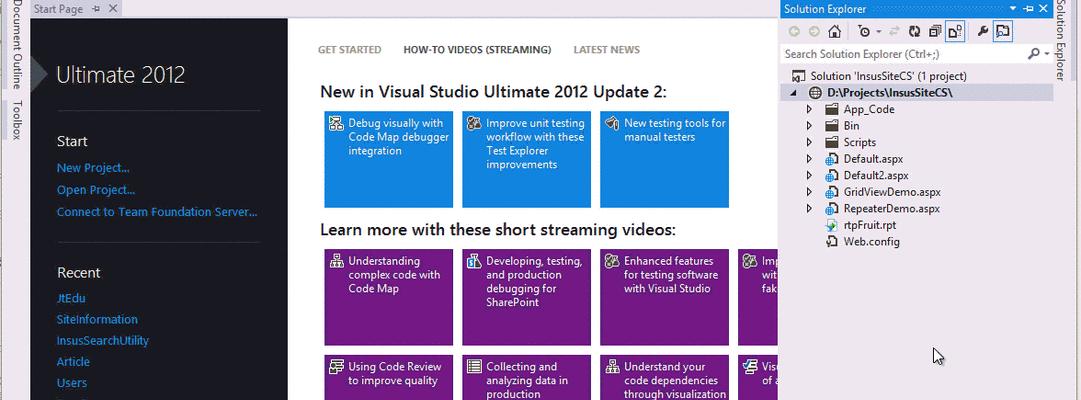Open 'Understanding complex code with Code Map' tile
The width and height of the screenshot is (1081, 400).
(x=389, y=297)
